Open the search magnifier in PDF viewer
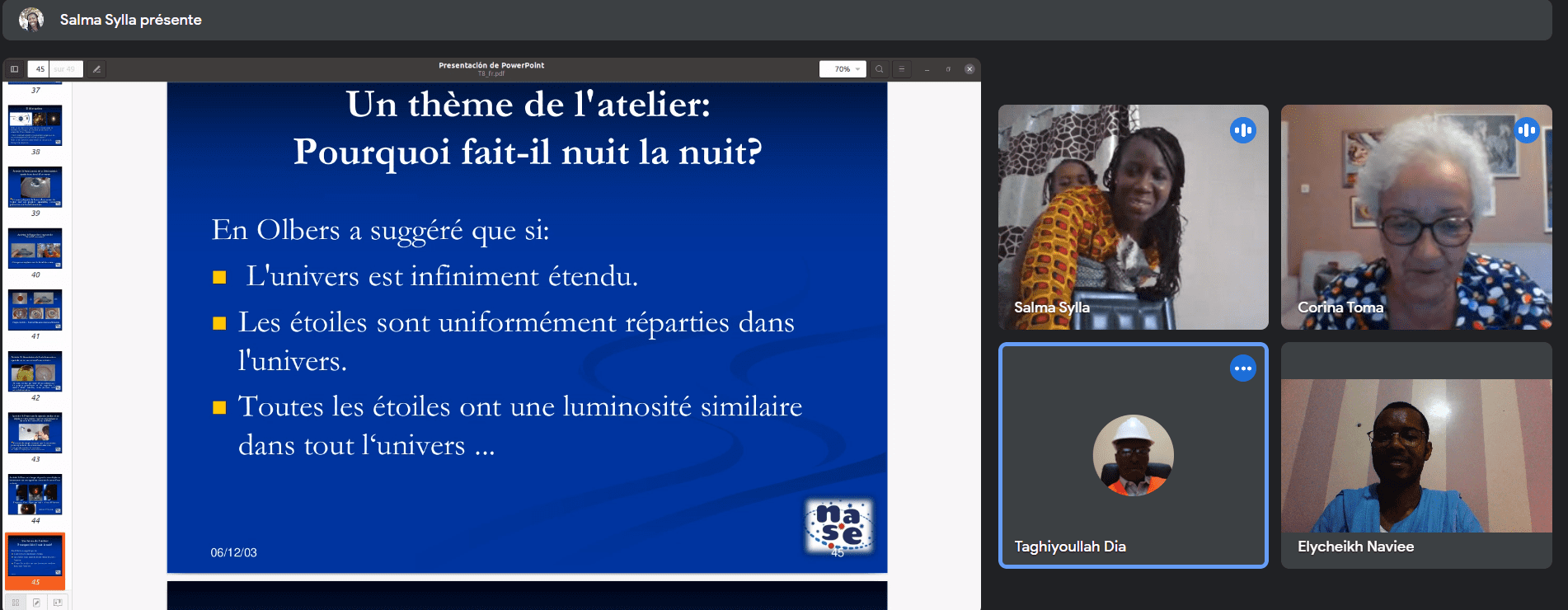This screenshot has height=610, width=1568. (880, 69)
